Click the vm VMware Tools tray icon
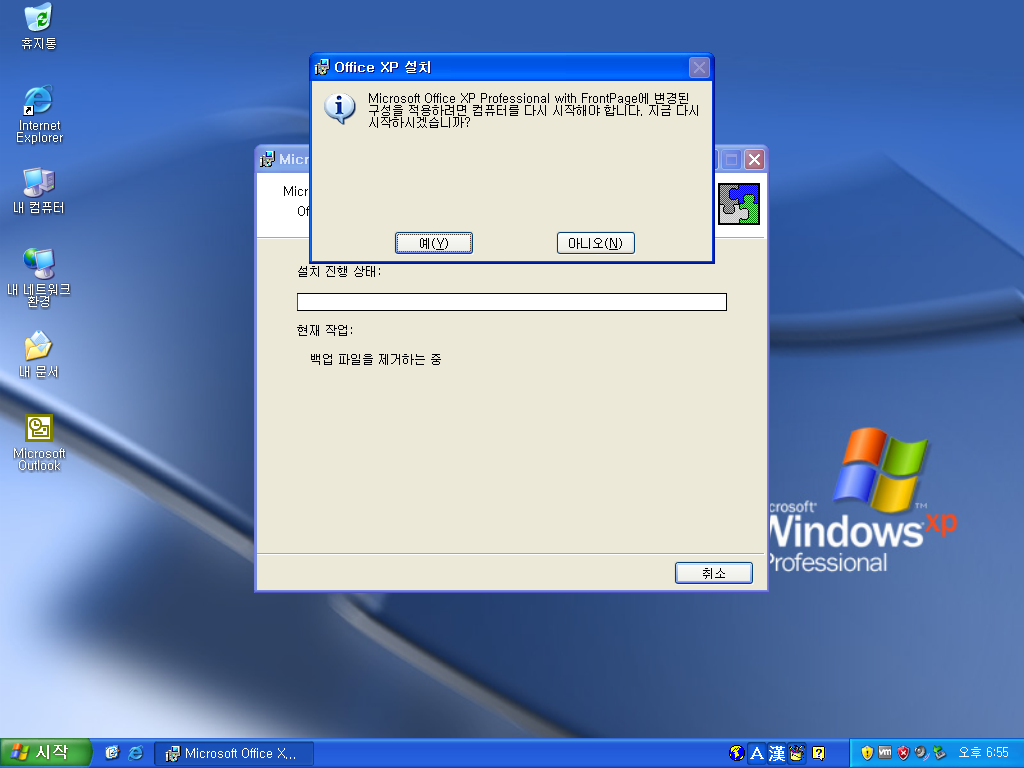Image resolution: width=1024 pixels, height=768 pixels. [x=885, y=752]
